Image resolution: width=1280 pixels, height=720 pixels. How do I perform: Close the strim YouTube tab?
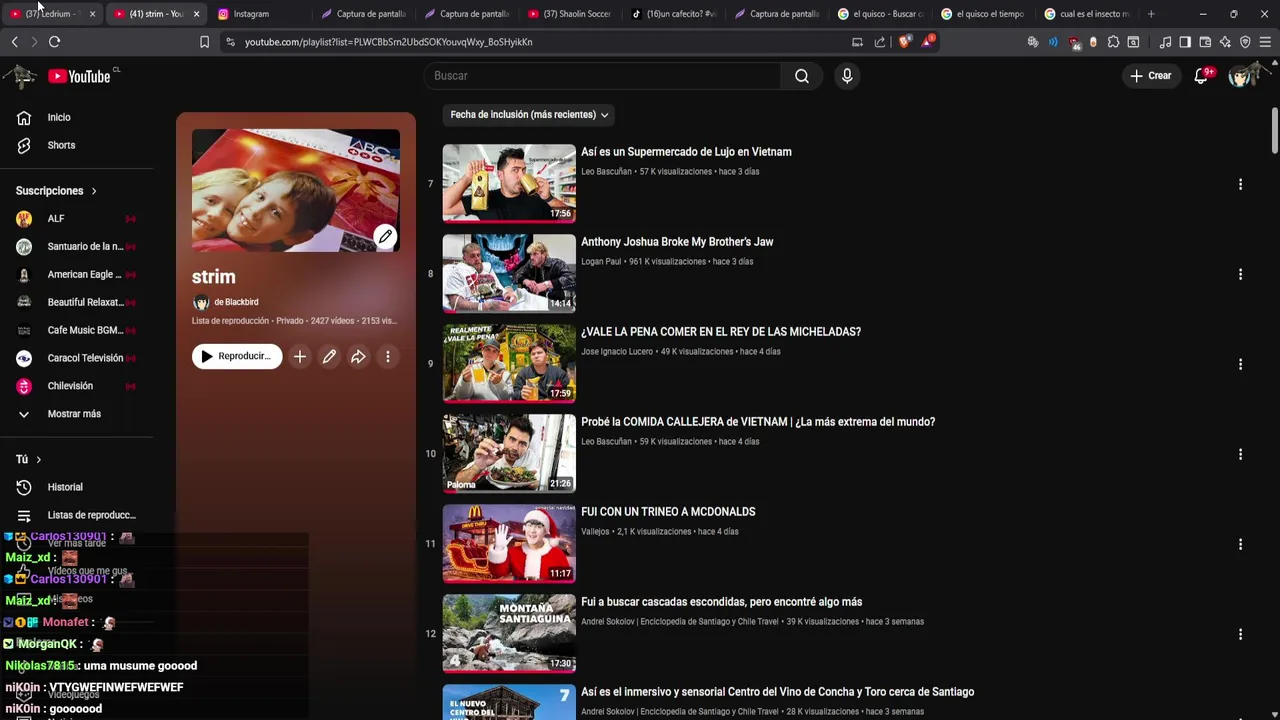[196, 14]
